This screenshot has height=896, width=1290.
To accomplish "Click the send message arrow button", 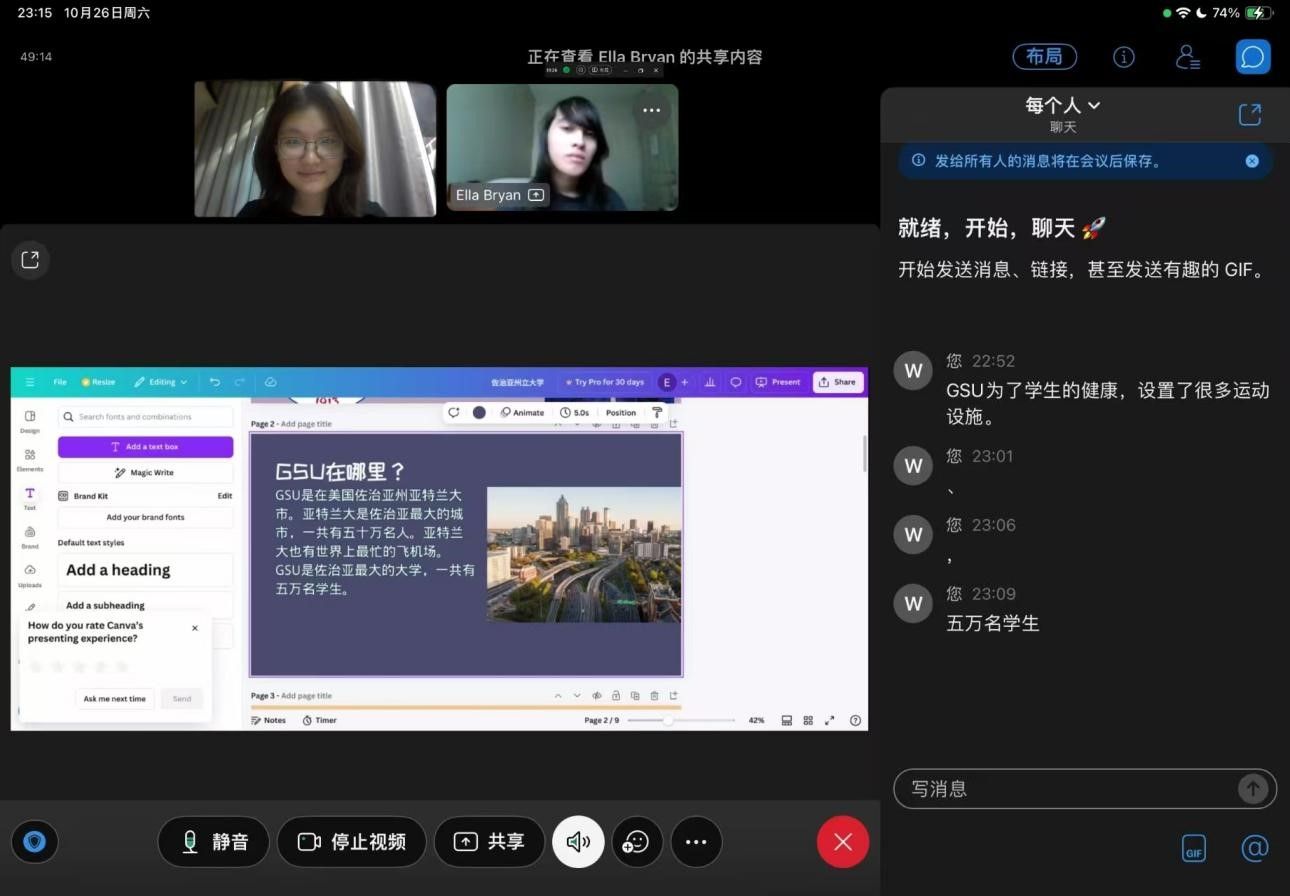I will point(1252,789).
